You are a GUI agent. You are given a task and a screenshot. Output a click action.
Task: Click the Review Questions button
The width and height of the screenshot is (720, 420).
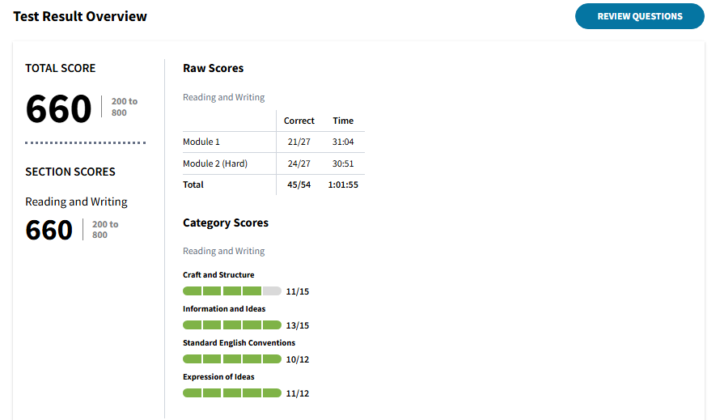pyautogui.click(x=639, y=16)
